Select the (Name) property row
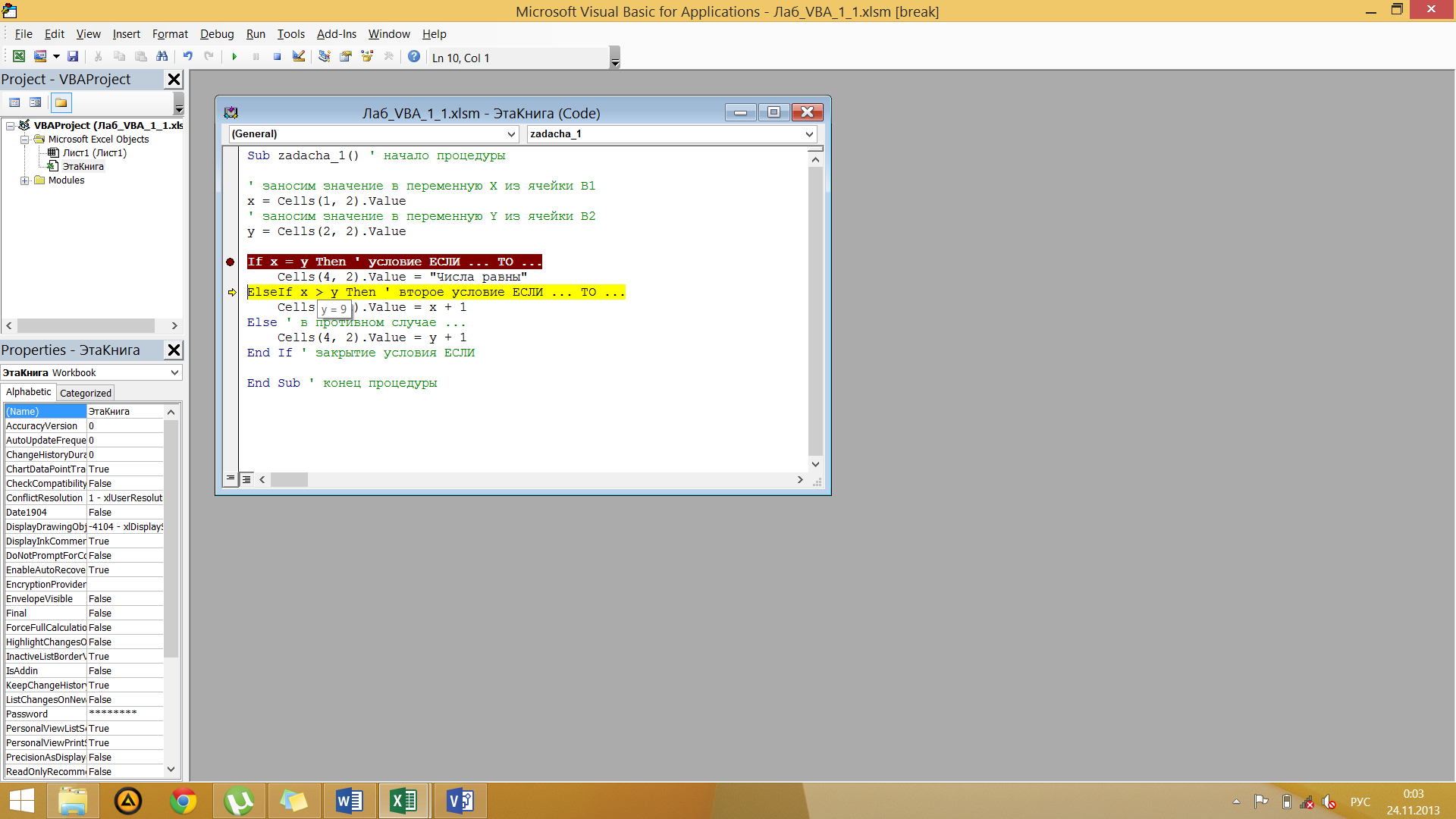The height and width of the screenshot is (819, 1456). (x=83, y=411)
